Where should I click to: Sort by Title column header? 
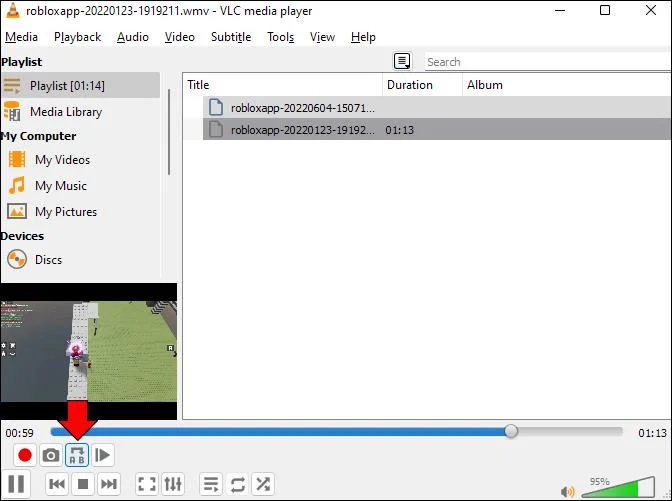(x=283, y=84)
